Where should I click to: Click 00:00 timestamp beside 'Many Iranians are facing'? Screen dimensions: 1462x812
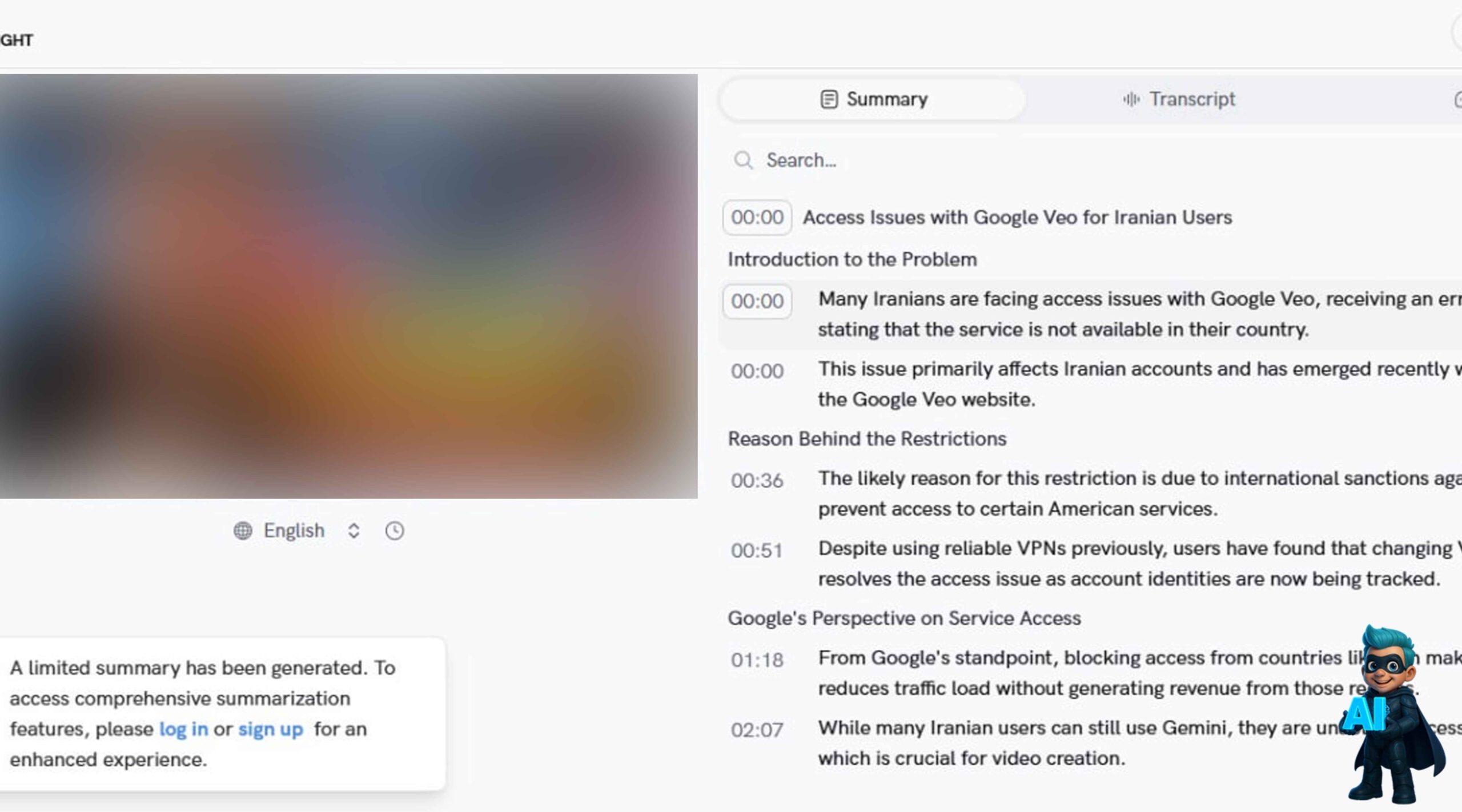pos(757,302)
